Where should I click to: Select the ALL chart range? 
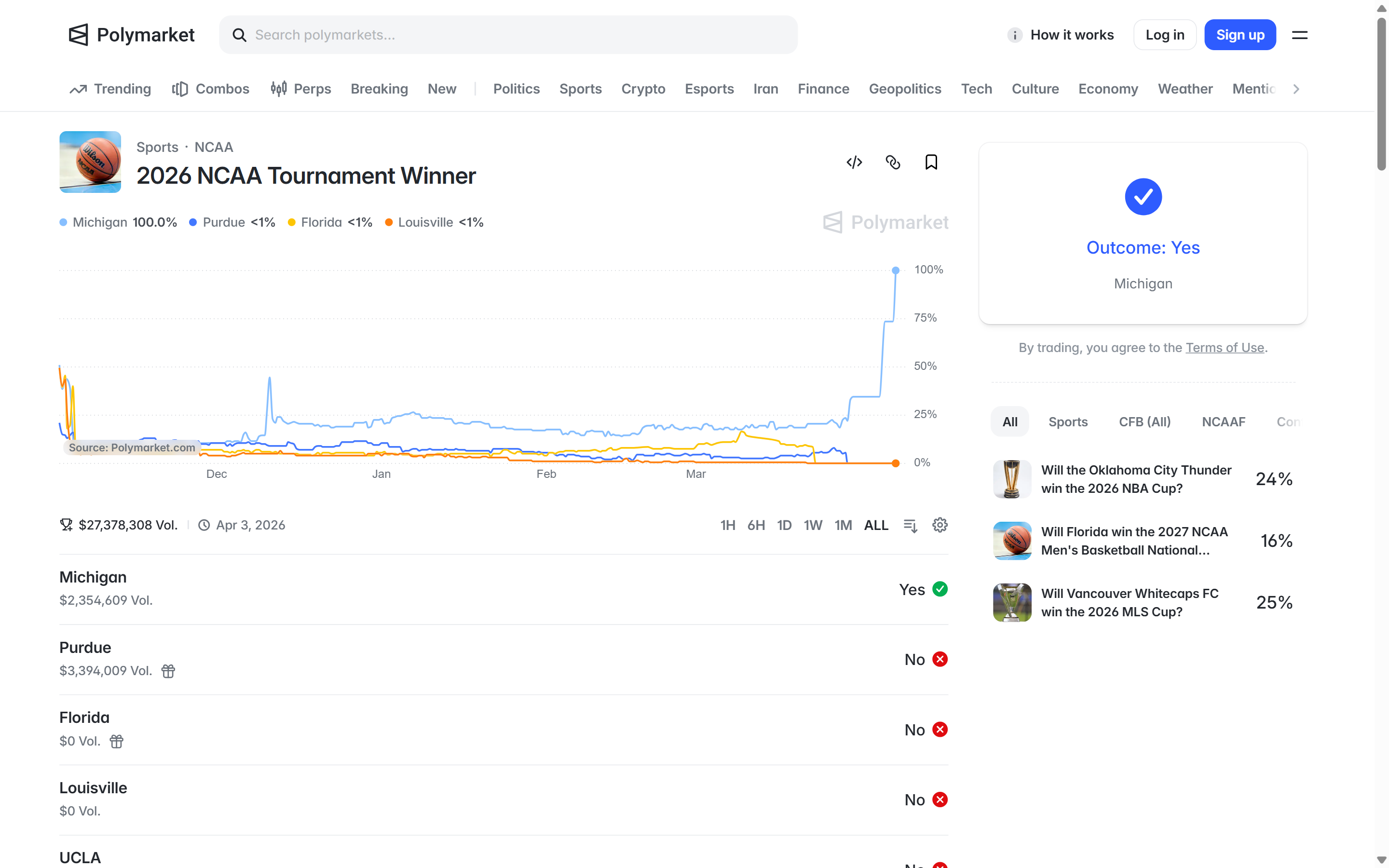(876, 525)
